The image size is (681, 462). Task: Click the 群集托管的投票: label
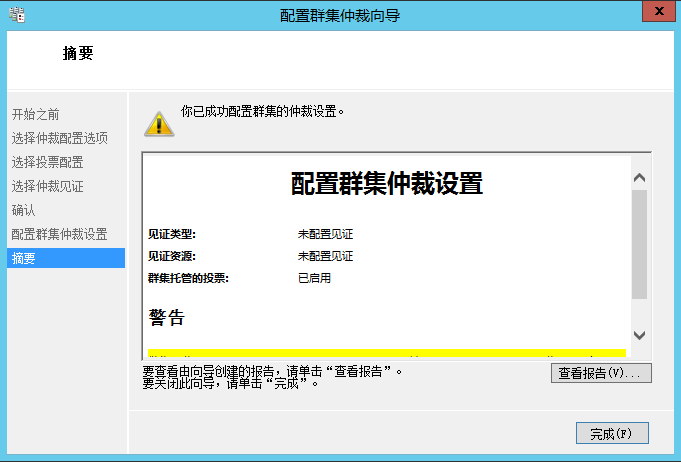click(188, 278)
